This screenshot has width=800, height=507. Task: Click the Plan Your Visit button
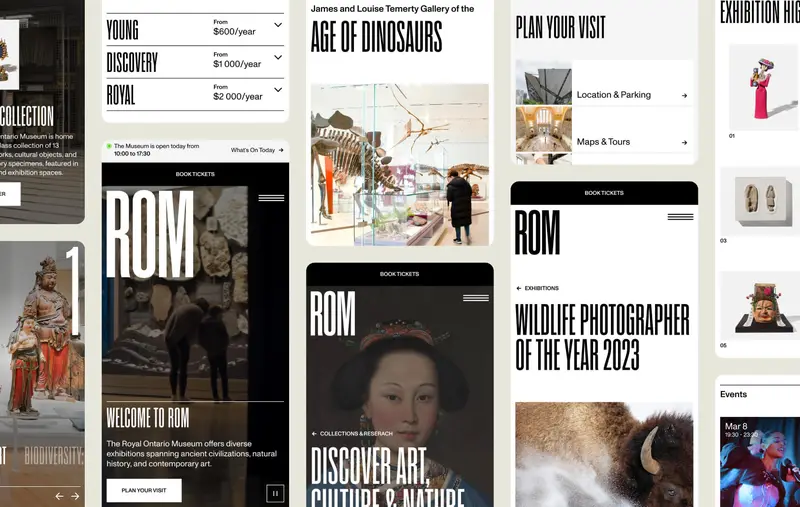144,490
